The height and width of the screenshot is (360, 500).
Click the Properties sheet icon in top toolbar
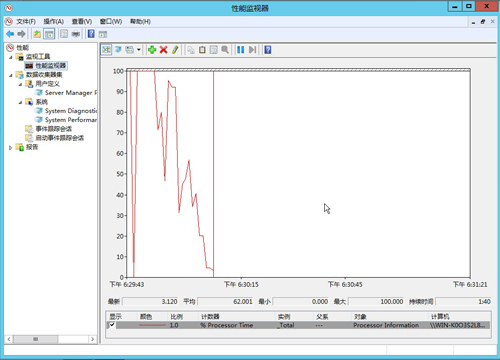[x=64, y=34]
